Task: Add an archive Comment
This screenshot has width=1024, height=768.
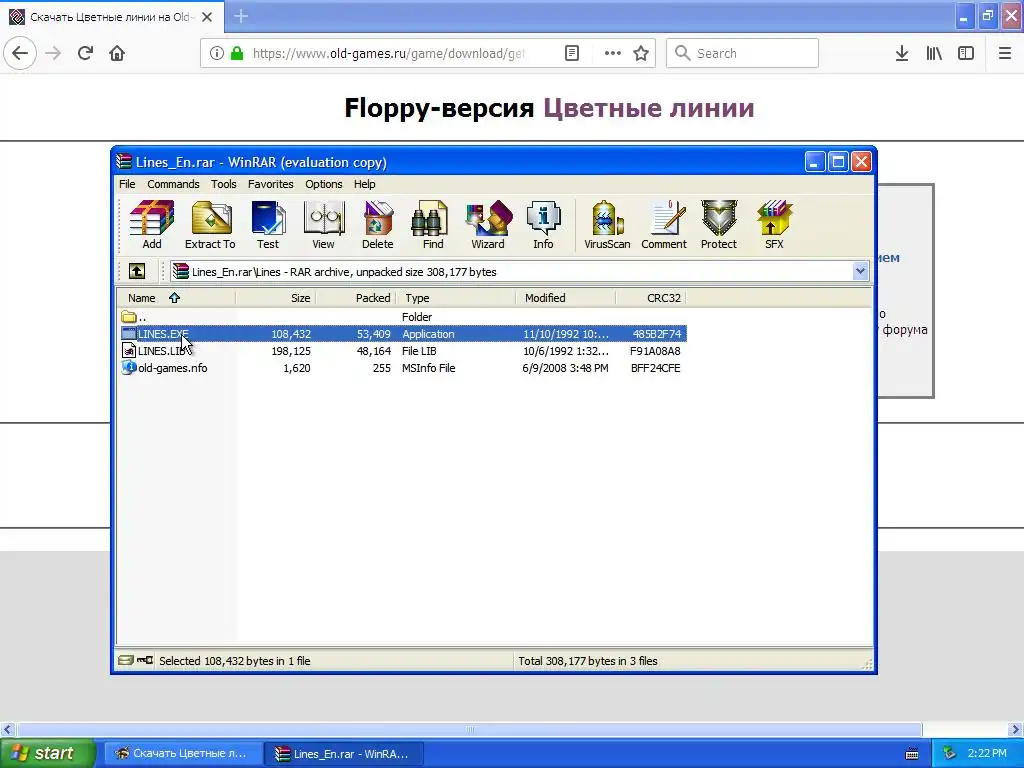Action: click(x=664, y=225)
